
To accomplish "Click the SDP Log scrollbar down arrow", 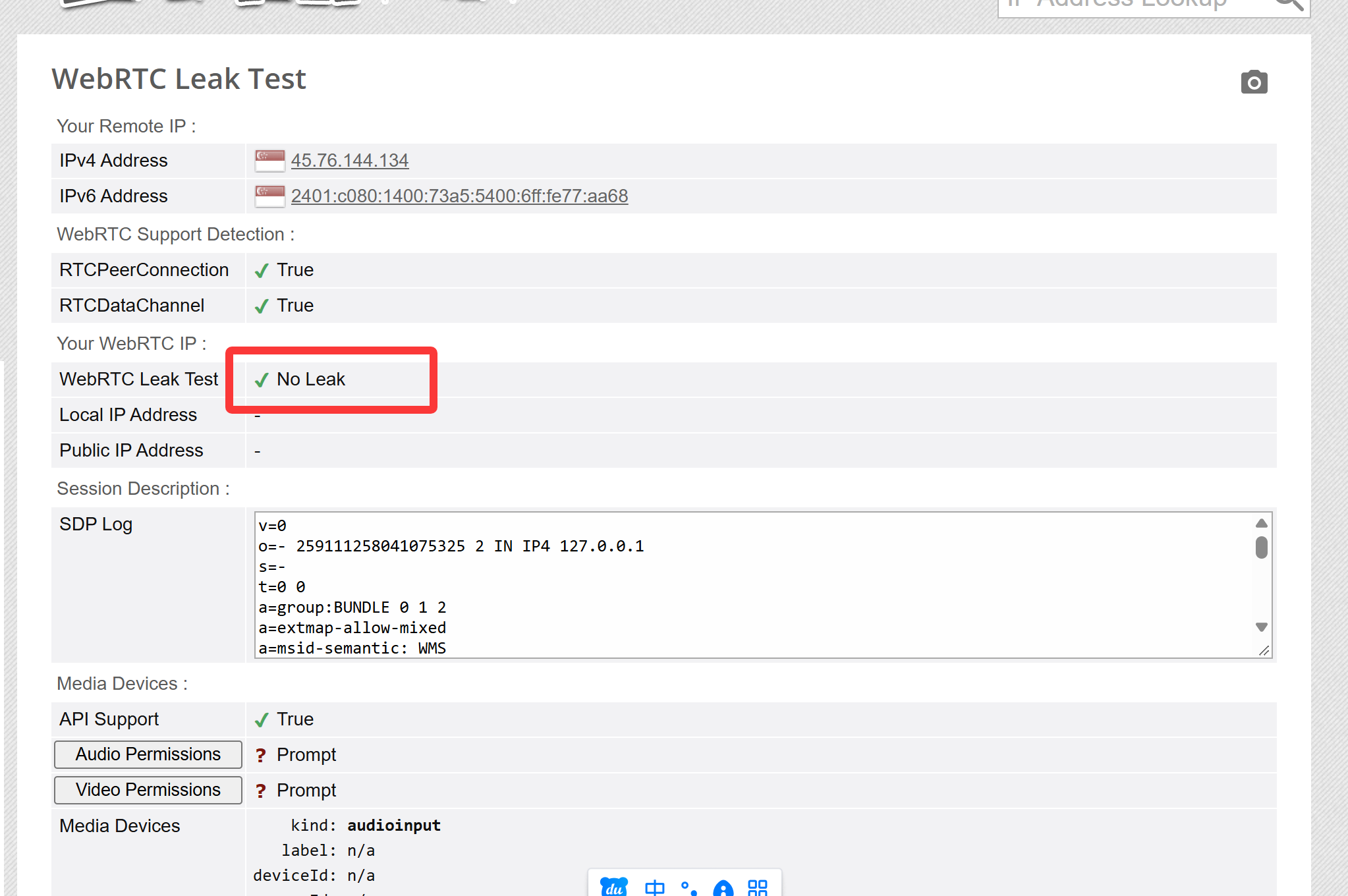I will [x=1261, y=627].
